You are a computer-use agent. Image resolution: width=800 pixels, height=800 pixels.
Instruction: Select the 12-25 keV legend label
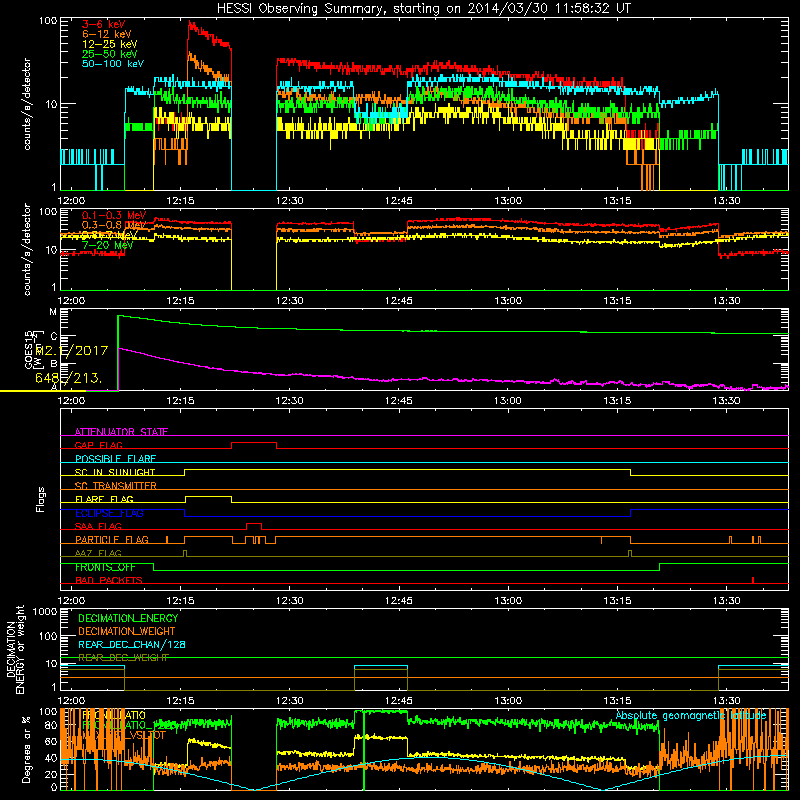click(x=109, y=44)
